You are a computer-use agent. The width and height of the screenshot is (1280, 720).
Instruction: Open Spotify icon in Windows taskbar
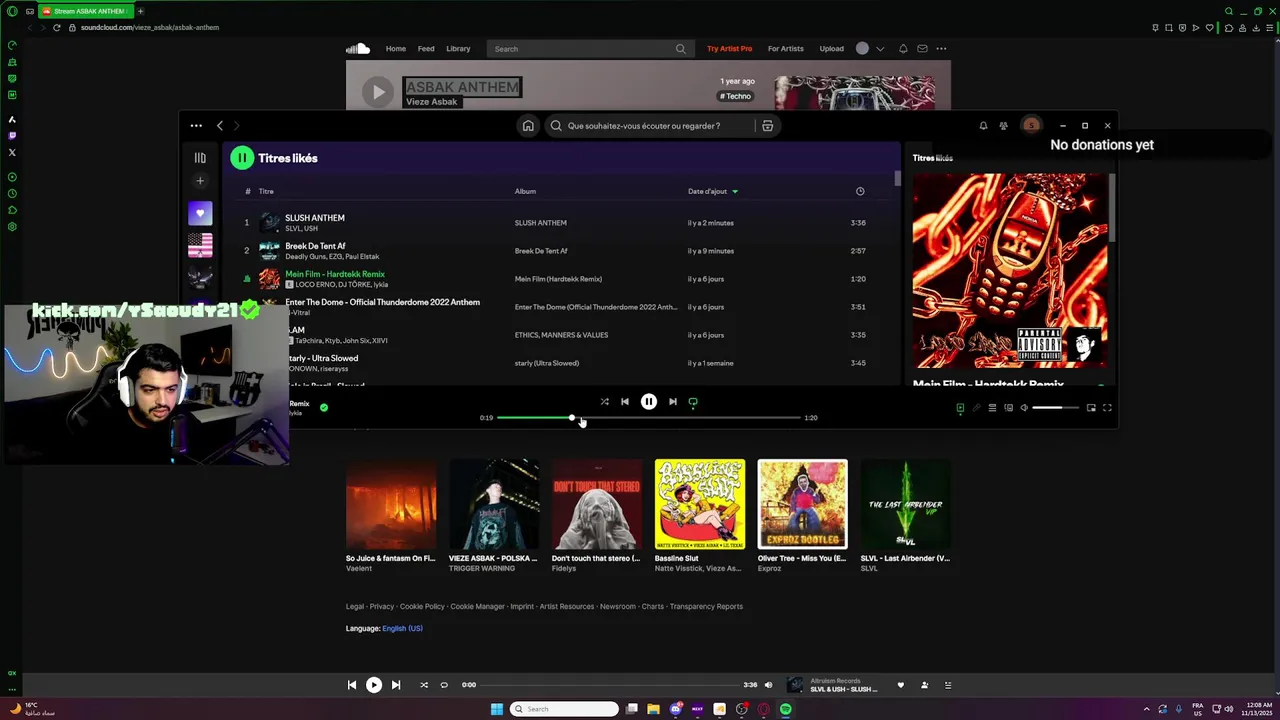(x=786, y=709)
